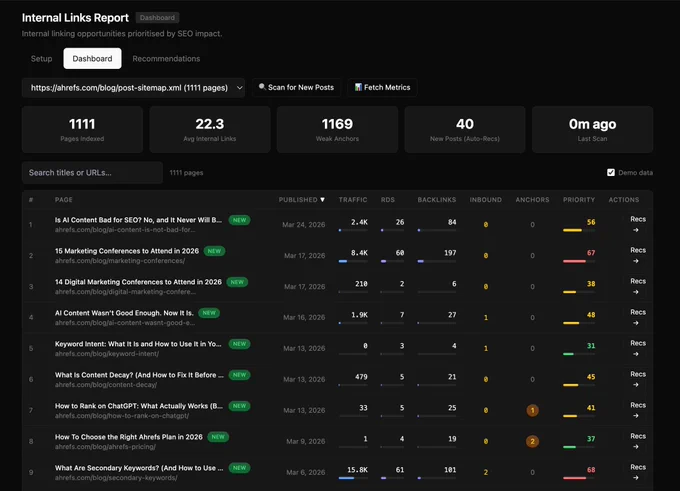Sort by the Traffic column header
Screen dimensions: 680x491
(353, 200)
